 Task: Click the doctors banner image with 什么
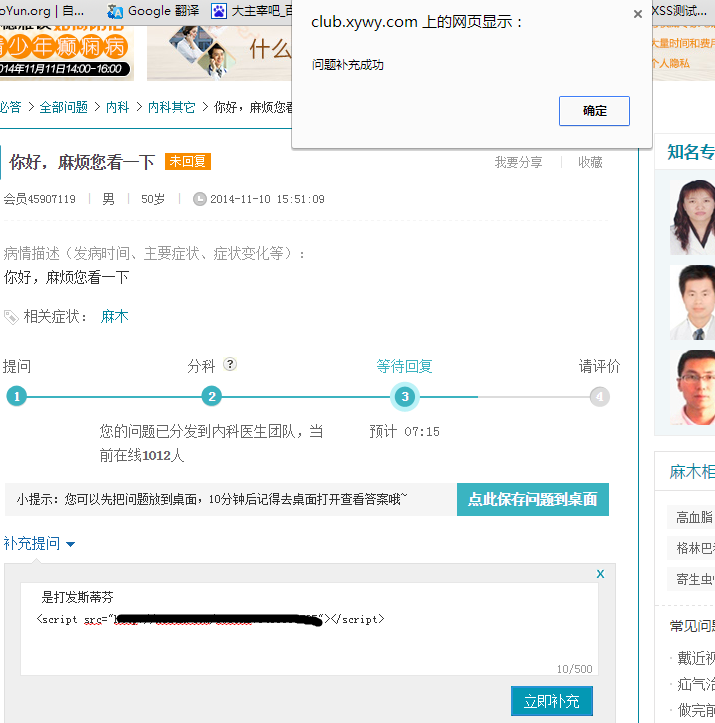(x=219, y=53)
